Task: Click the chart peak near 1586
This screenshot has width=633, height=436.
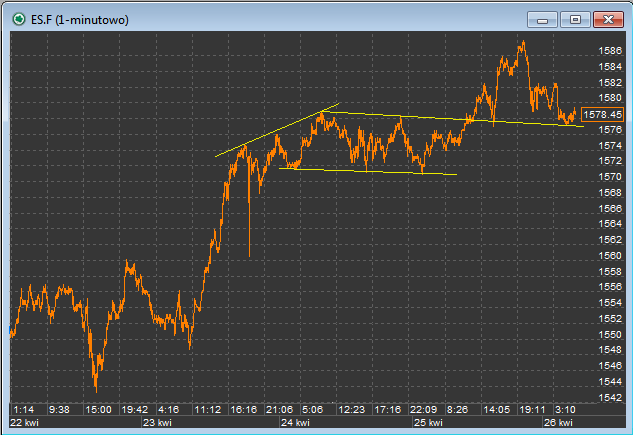Action: point(523,42)
